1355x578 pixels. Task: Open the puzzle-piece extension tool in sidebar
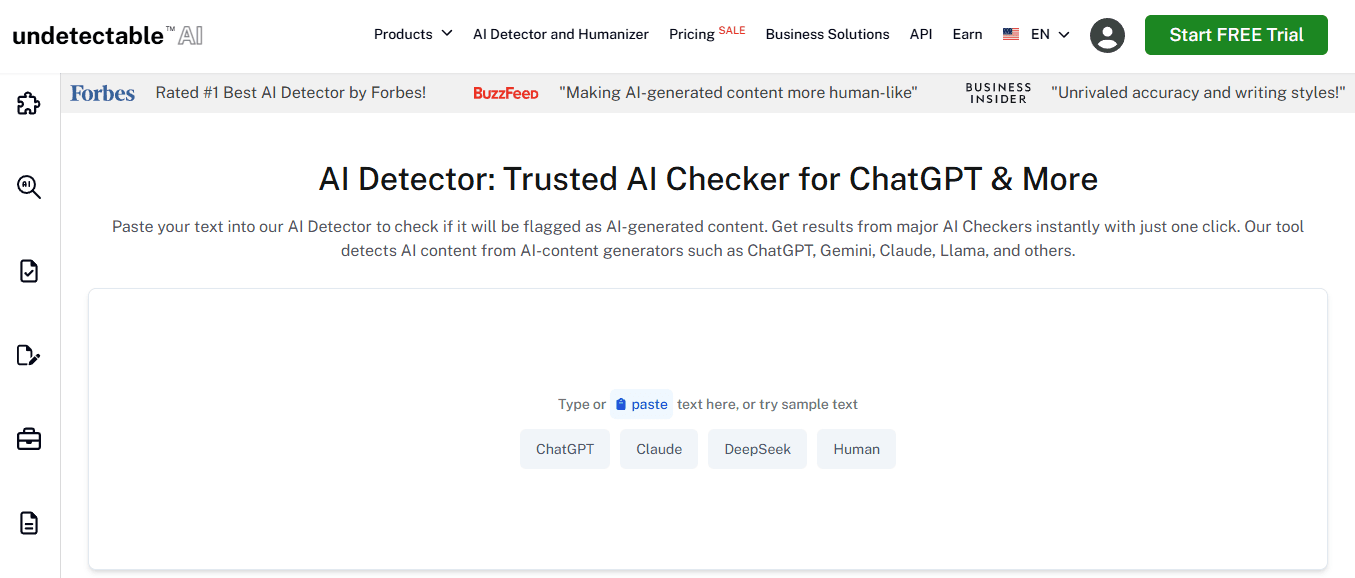click(x=29, y=103)
